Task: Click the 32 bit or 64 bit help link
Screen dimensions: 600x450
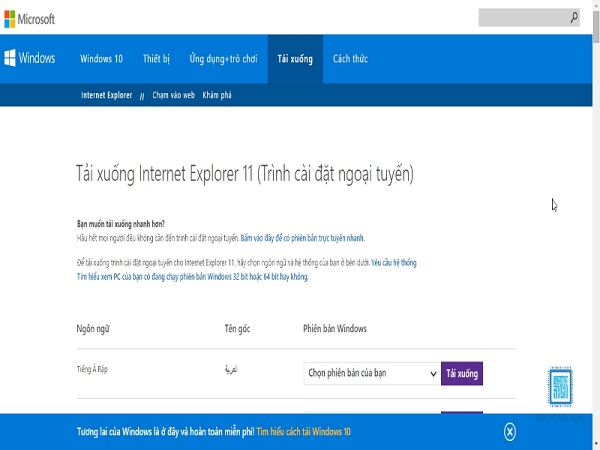Action: 192,276
